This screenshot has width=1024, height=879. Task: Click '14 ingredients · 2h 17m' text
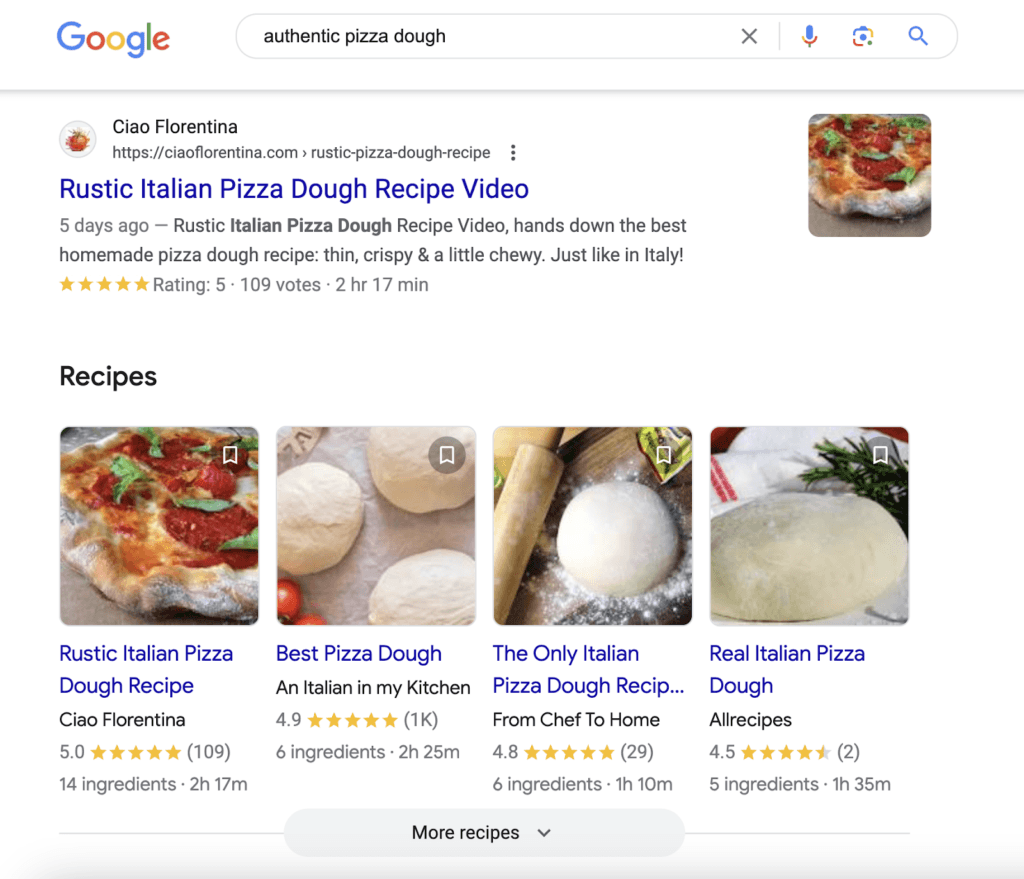pyautogui.click(x=153, y=784)
